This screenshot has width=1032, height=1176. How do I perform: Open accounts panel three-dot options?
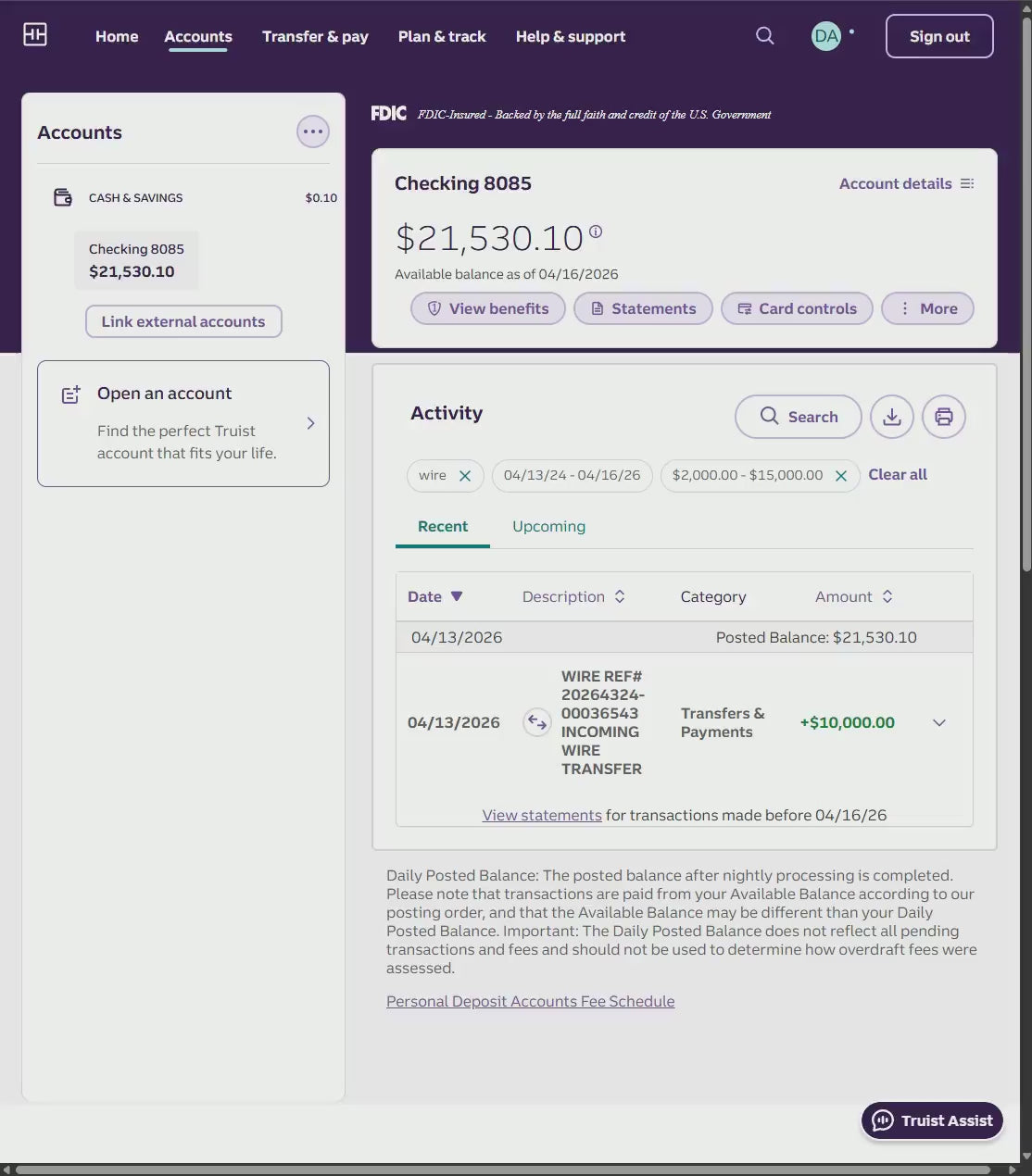tap(313, 131)
